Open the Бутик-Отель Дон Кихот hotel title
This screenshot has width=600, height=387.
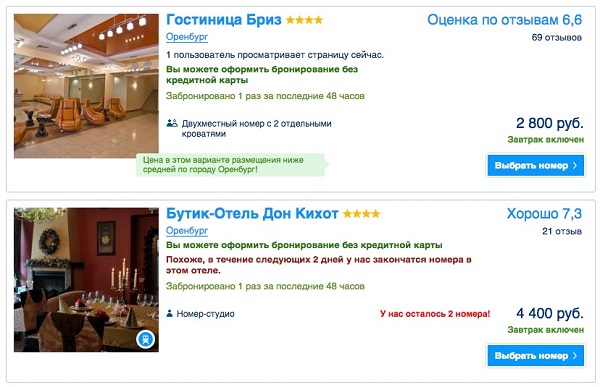pos(252,214)
